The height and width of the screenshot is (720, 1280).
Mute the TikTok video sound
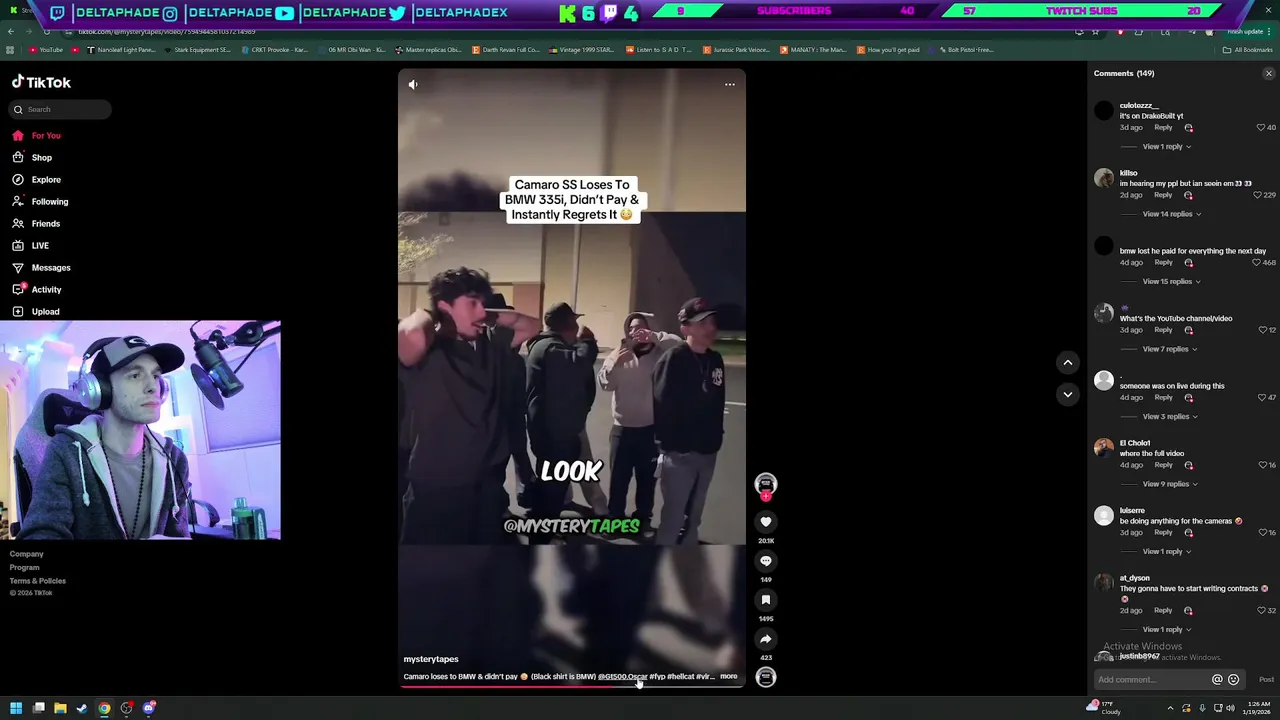[x=413, y=85]
